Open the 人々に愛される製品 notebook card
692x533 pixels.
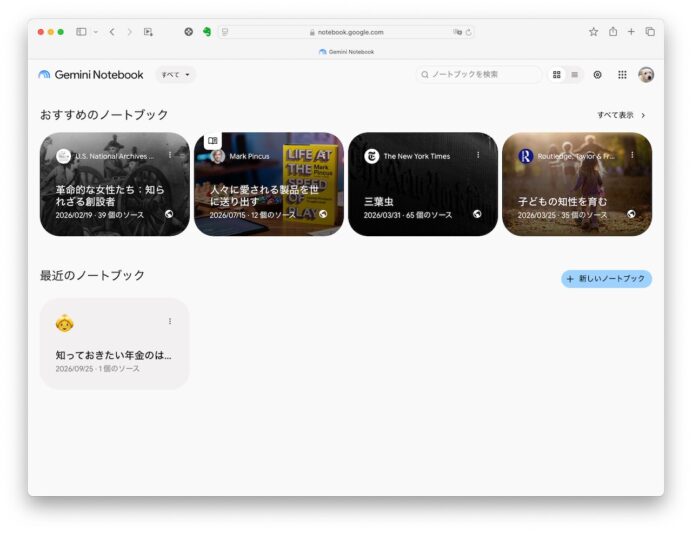(269, 184)
